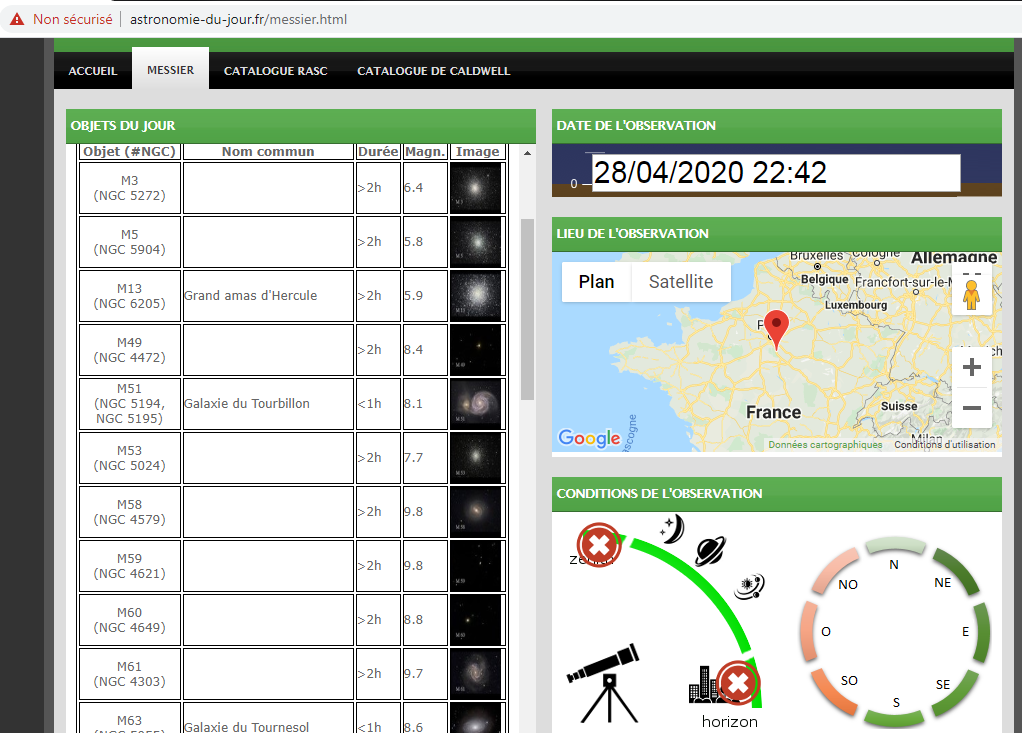Select the MESSIER tab

[x=170, y=69]
